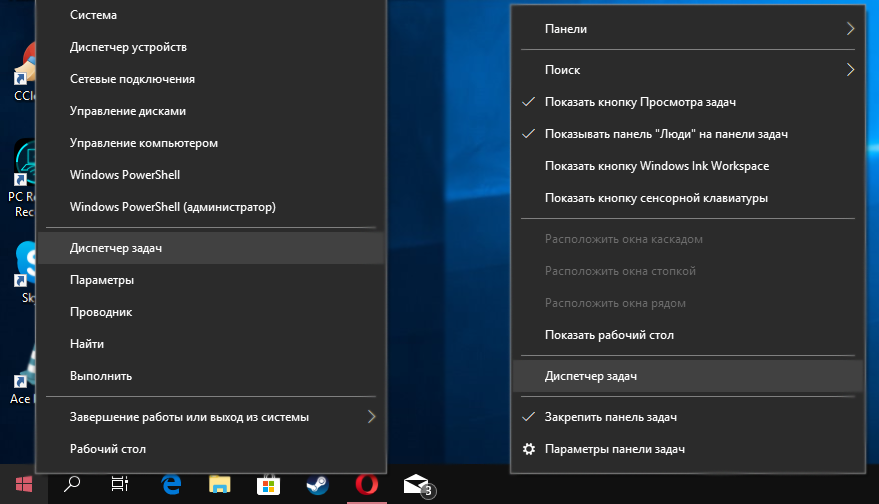Open Управление компьютером menu entry

click(211, 143)
